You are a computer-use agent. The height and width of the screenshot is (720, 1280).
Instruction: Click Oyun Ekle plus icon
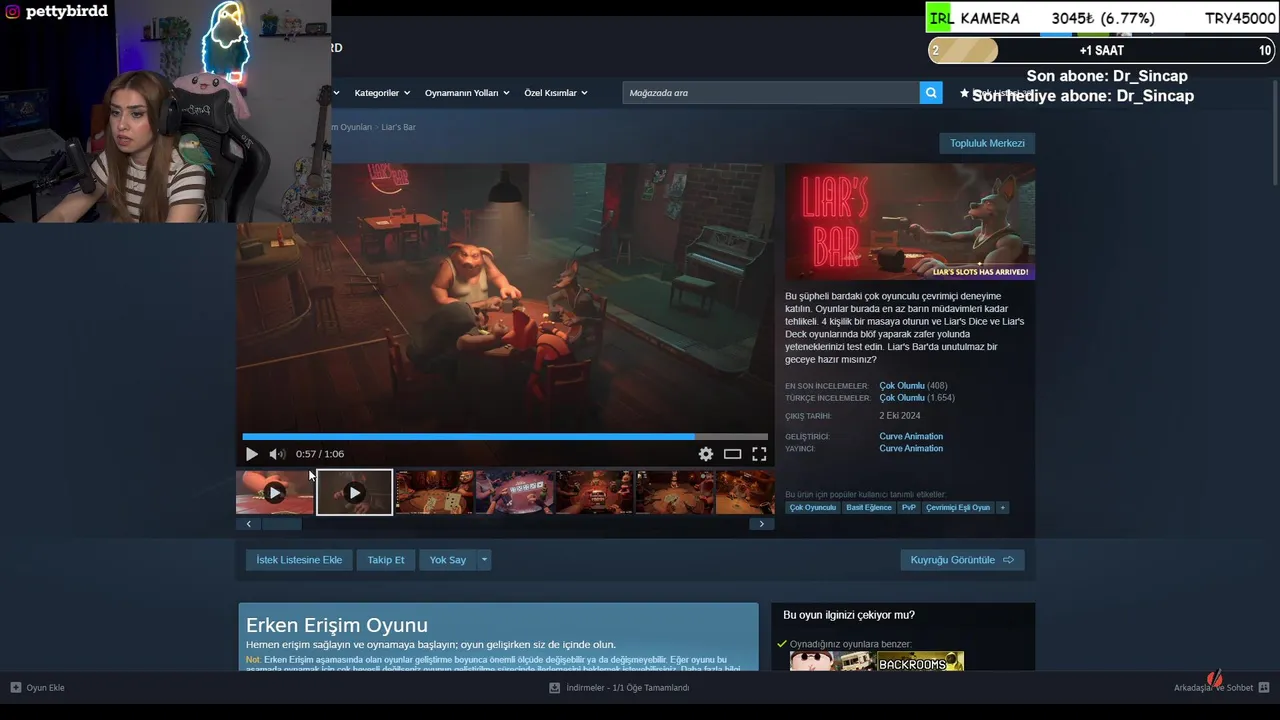point(16,688)
